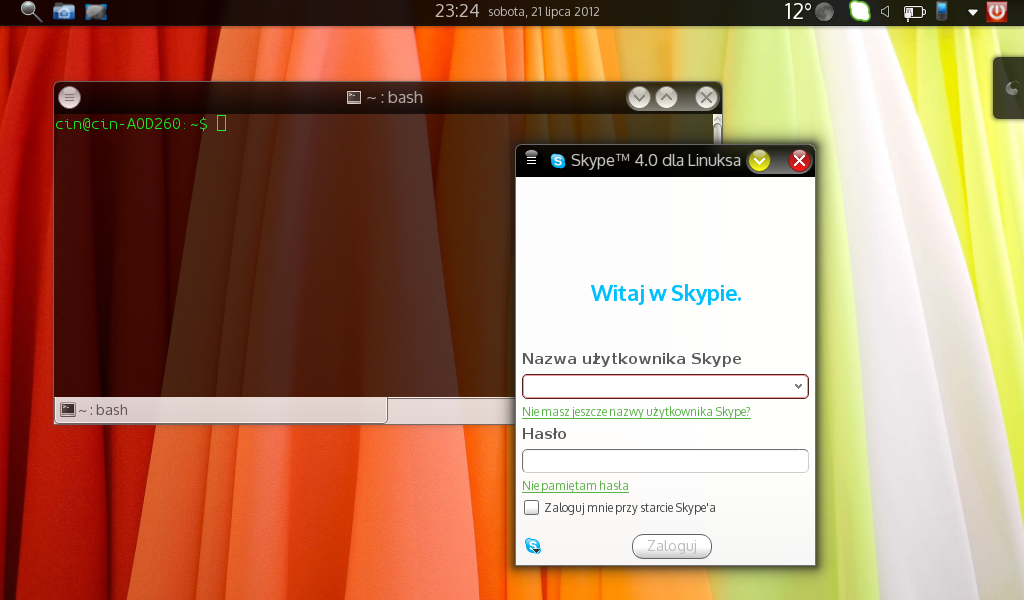
Task: Maximize the bash terminal window
Action: (x=666, y=97)
